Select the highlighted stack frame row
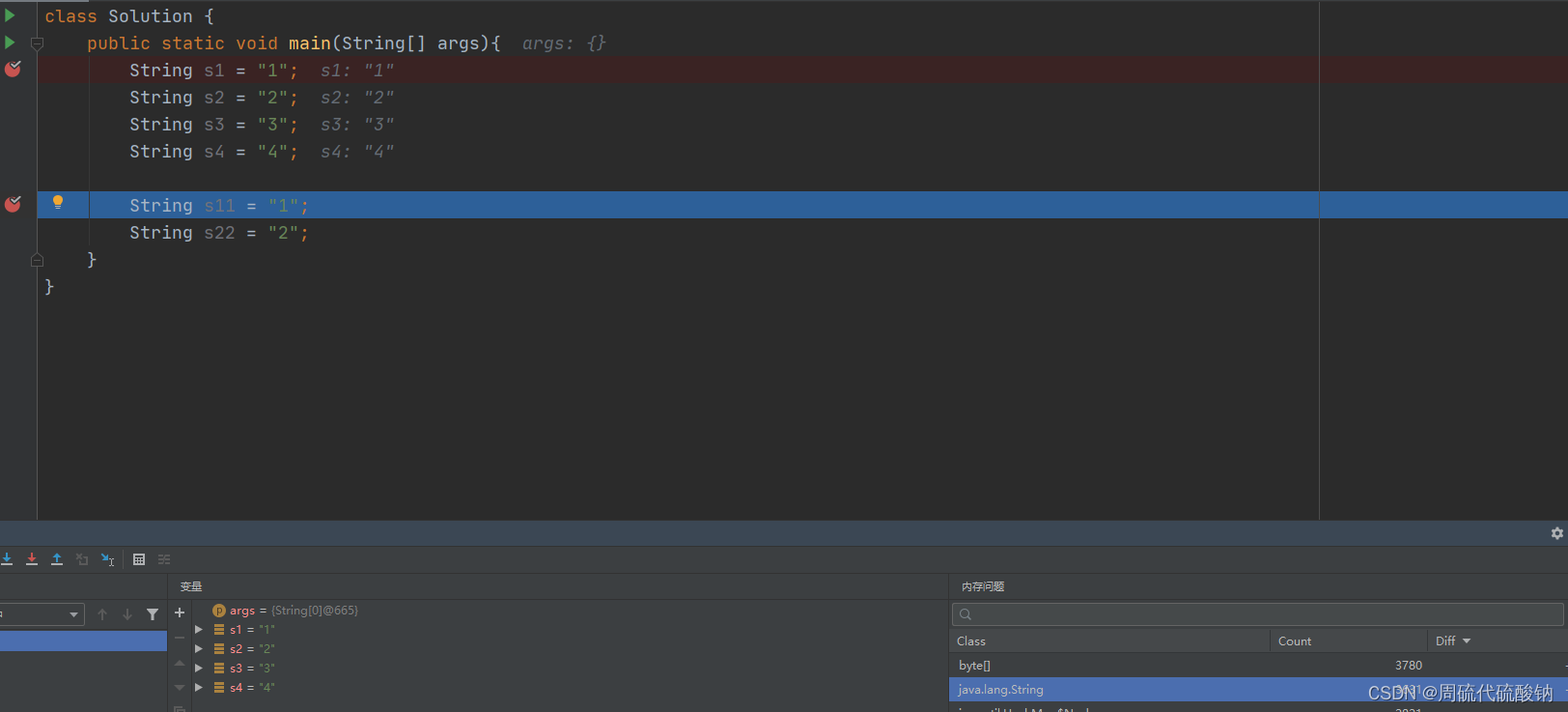 tap(83, 641)
